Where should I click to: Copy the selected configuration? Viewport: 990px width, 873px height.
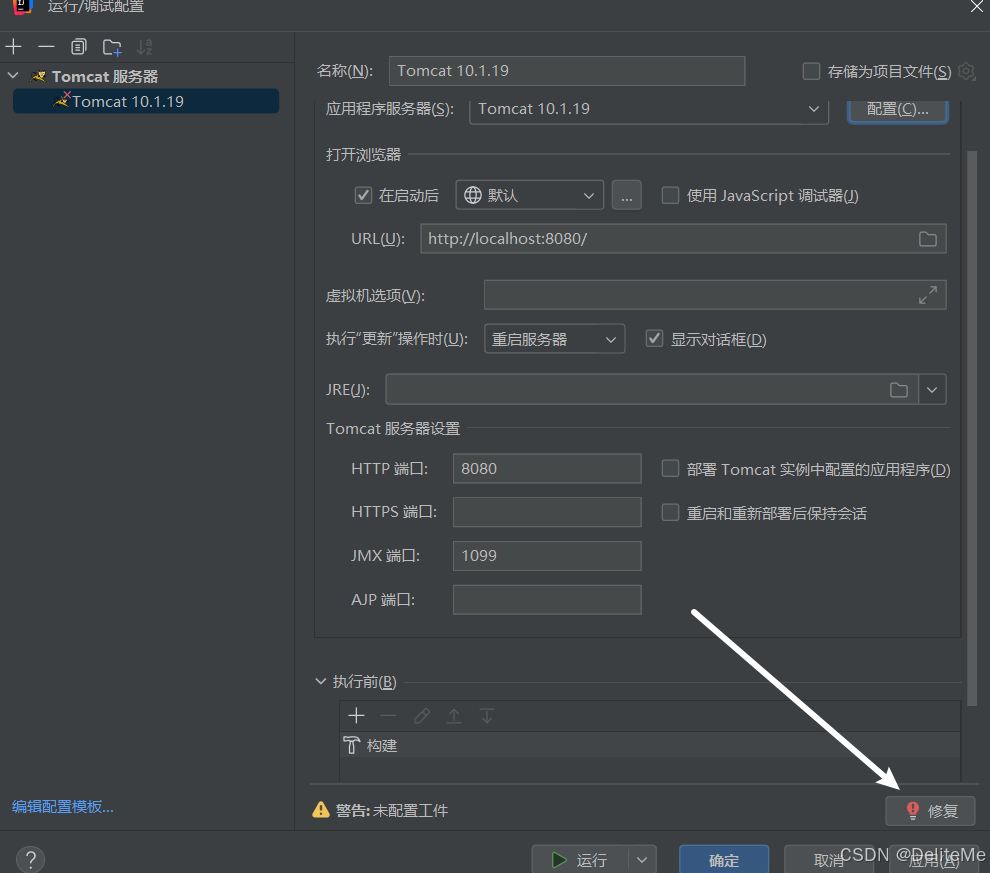(78, 47)
